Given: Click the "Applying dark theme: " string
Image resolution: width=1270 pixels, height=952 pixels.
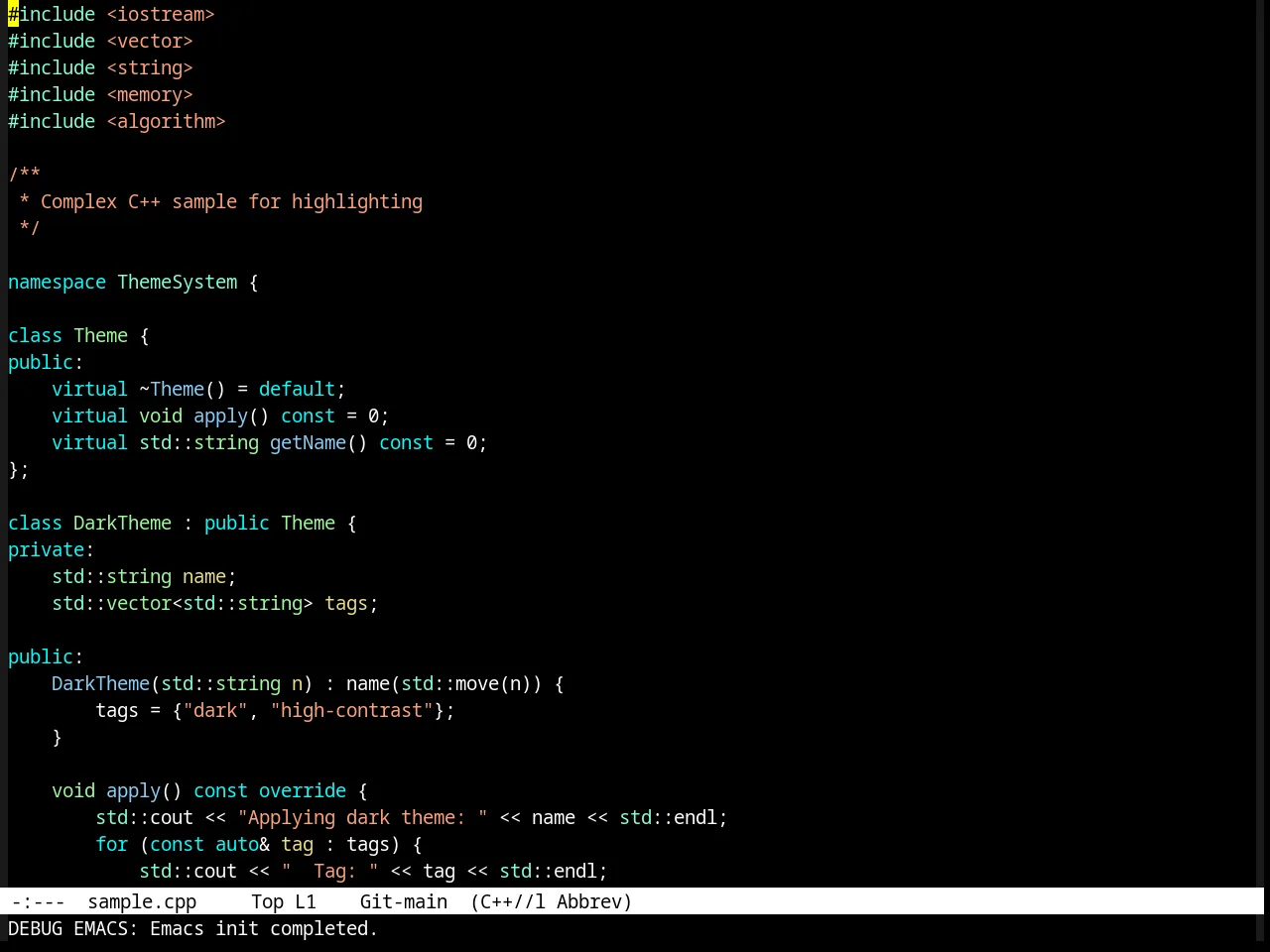Looking at the screenshot, I should (x=362, y=817).
